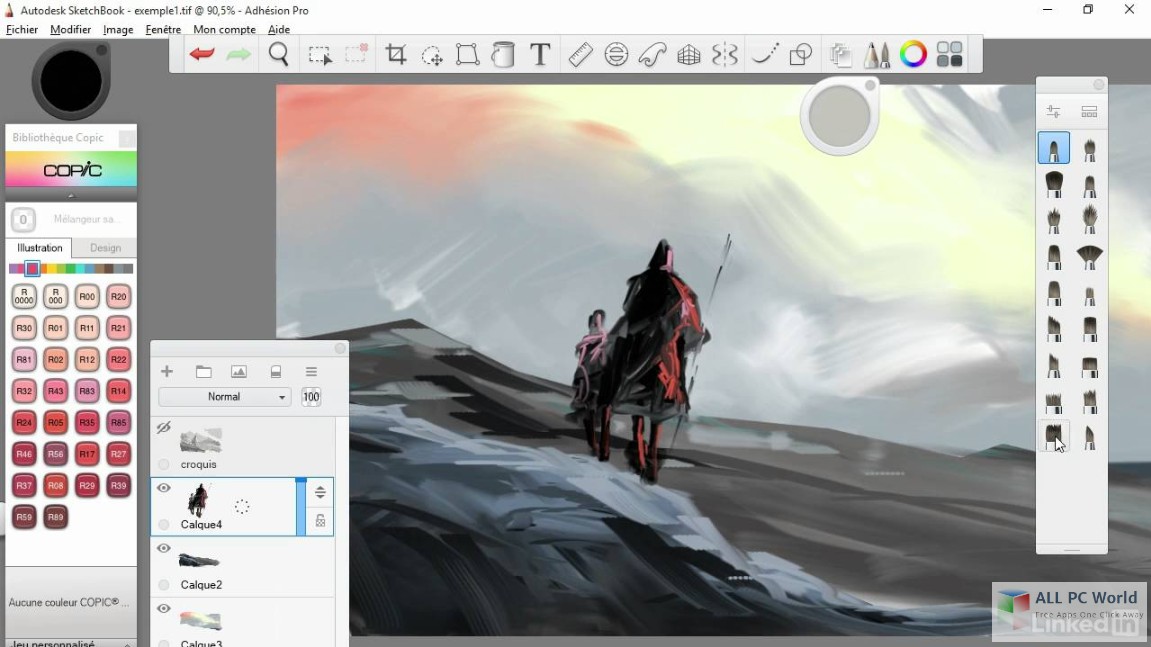Open the Mon compte menu
Viewport: 1151px width, 647px height.
225,29
